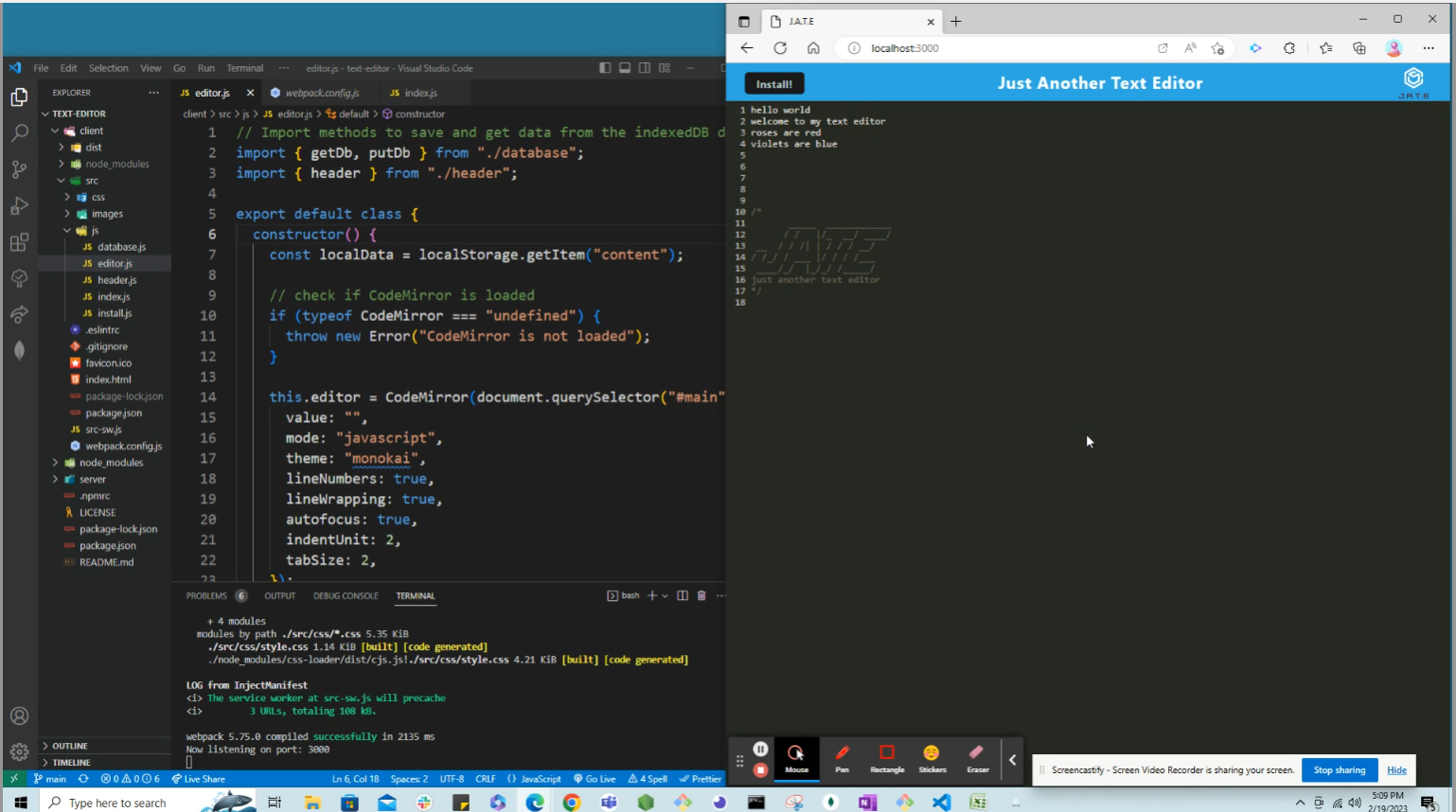The image size is (1456, 812).
Task: Open the Terminal menu in VS Code
Action: [x=245, y=67]
